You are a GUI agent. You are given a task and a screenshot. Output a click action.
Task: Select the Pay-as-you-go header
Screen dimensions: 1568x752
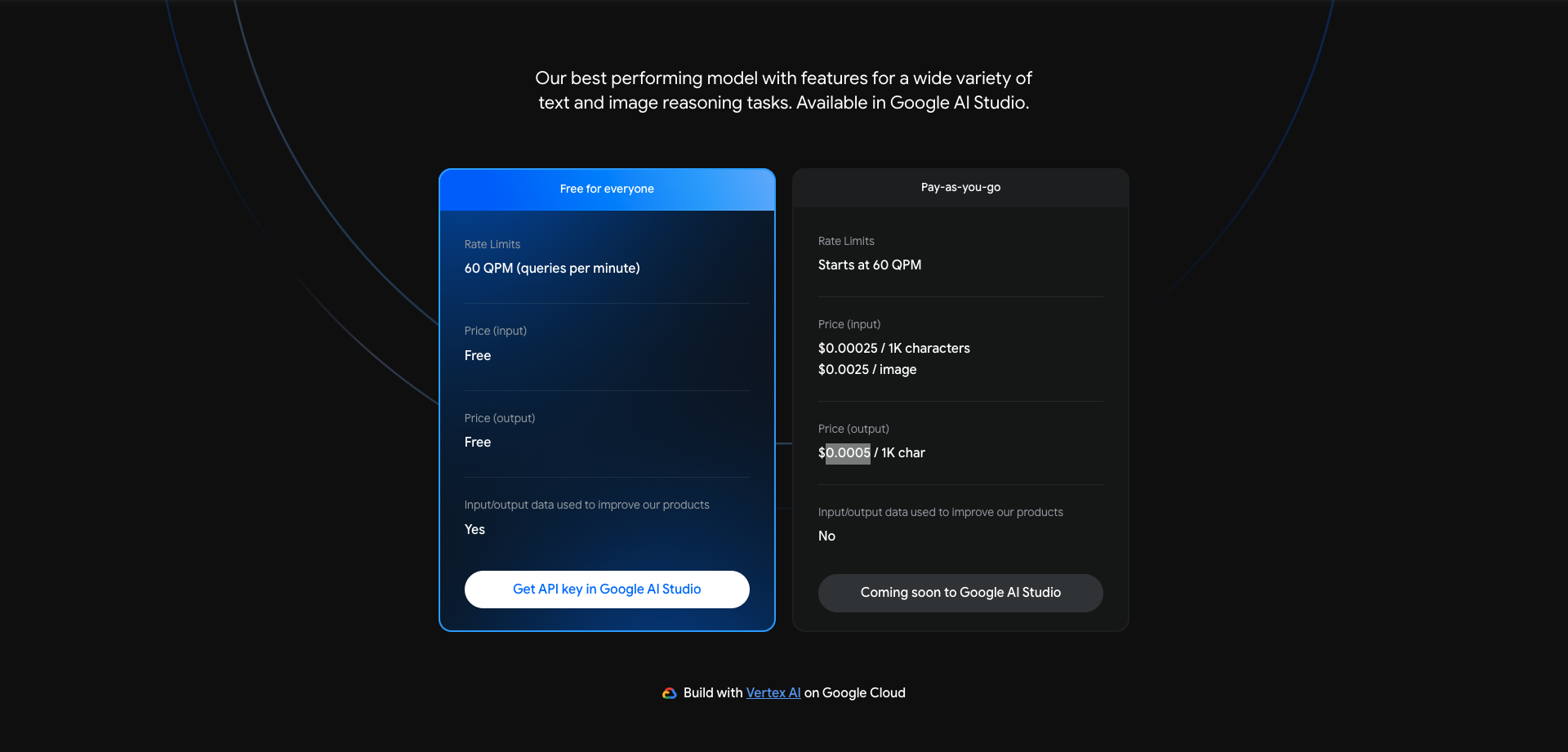click(x=960, y=188)
